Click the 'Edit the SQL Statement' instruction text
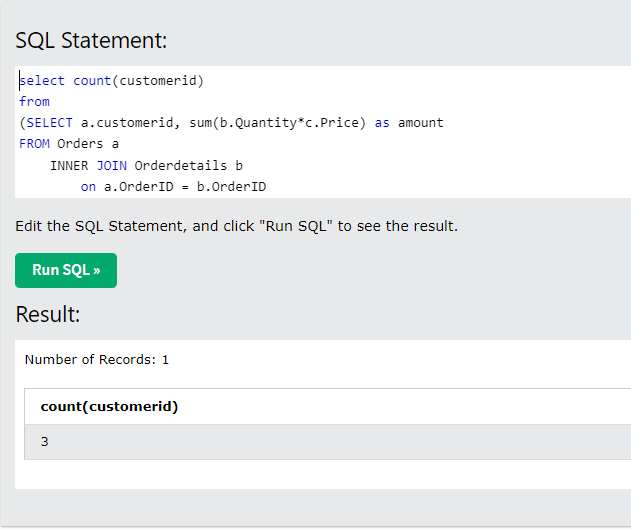This screenshot has height=531, width=631. pos(237,226)
